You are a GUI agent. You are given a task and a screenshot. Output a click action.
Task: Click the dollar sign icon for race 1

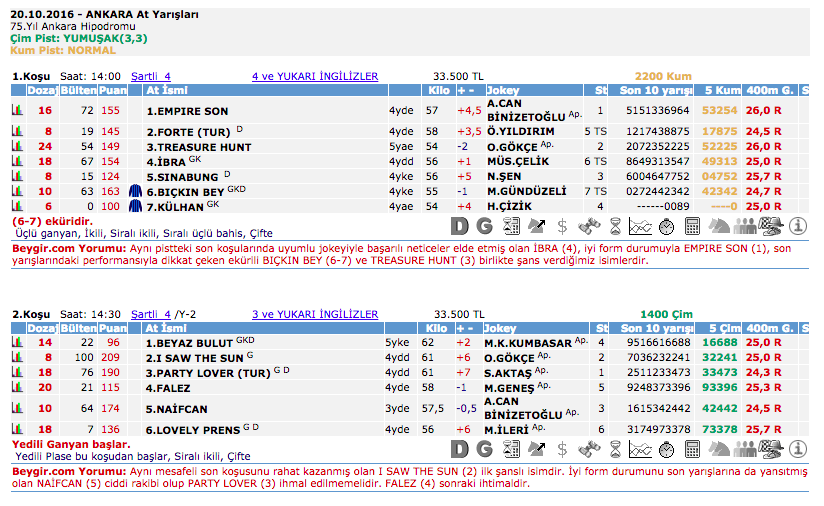pyautogui.click(x=562, y=225)
